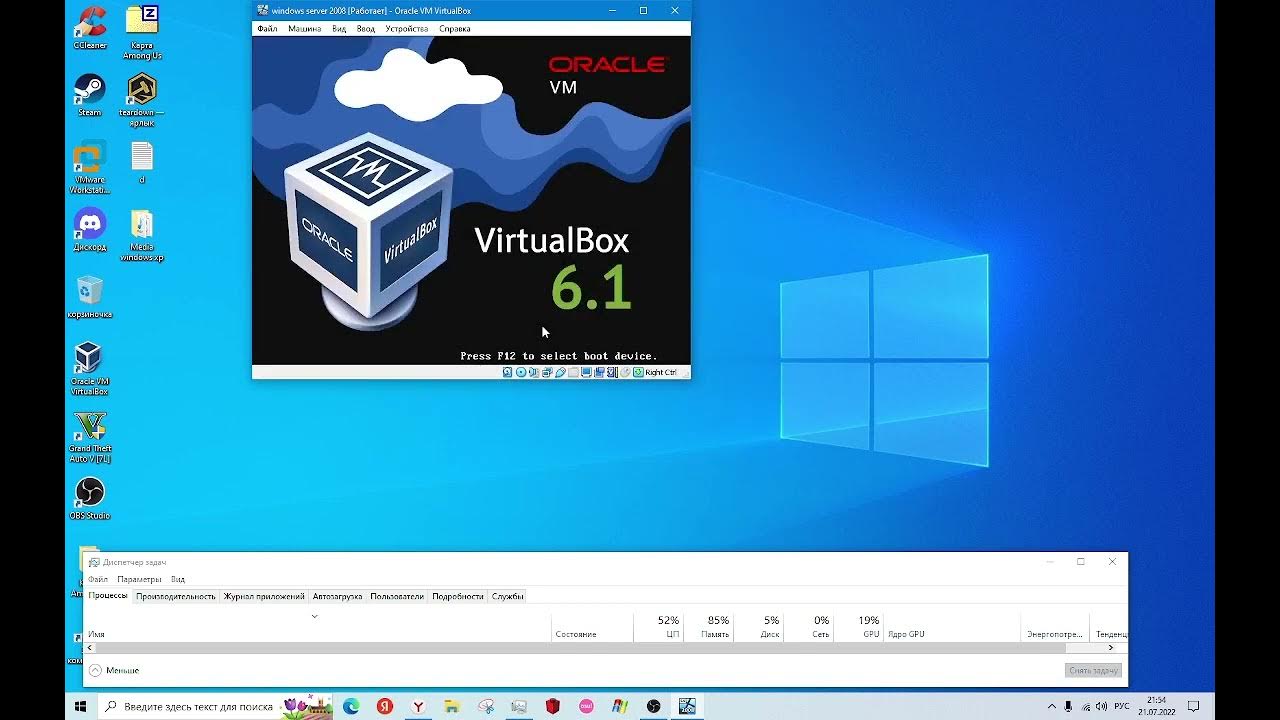The width and height of the screenshot is (1280, 720).
Task: Open File Explorer from the taskbar
Action: point(452,706)
